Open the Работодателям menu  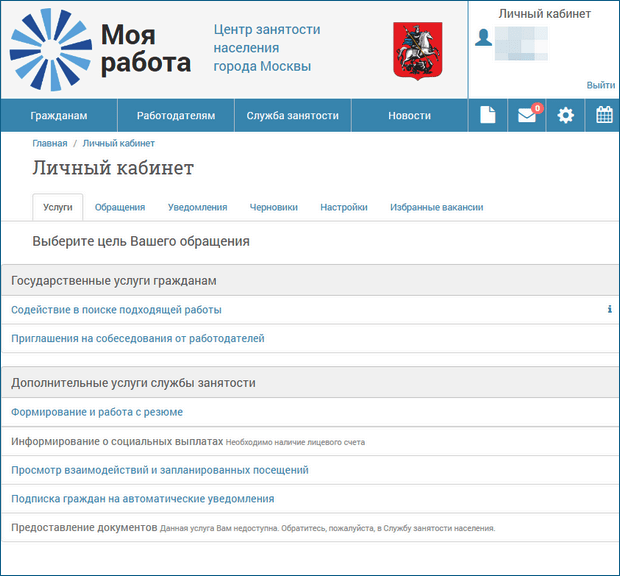pos(176,115)
